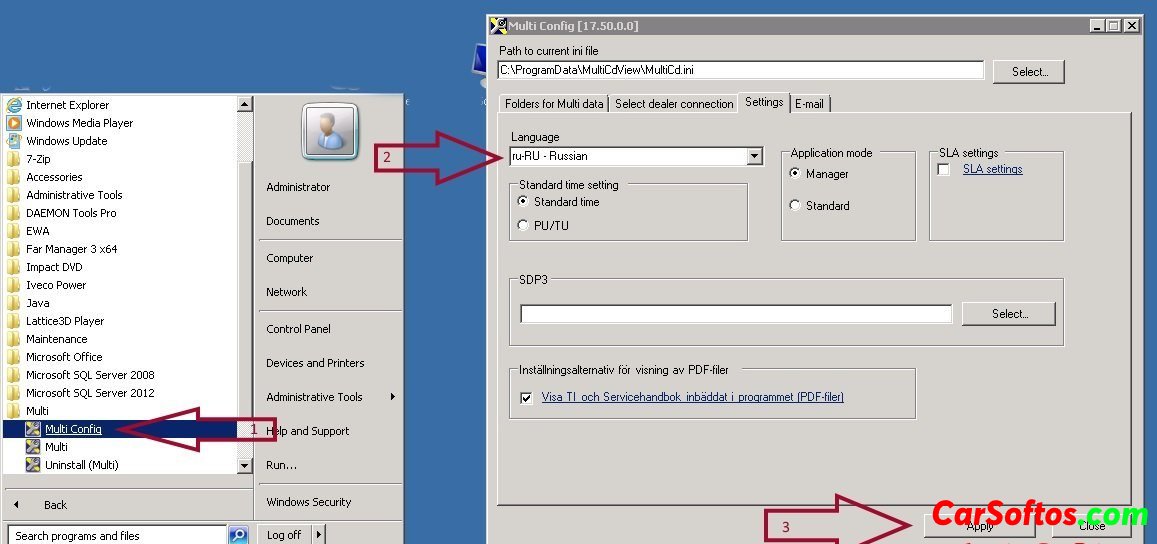The height and width of the screenshot is (544, 1157).
Task: Launch the Multi program icon
Action: (33, 447)
